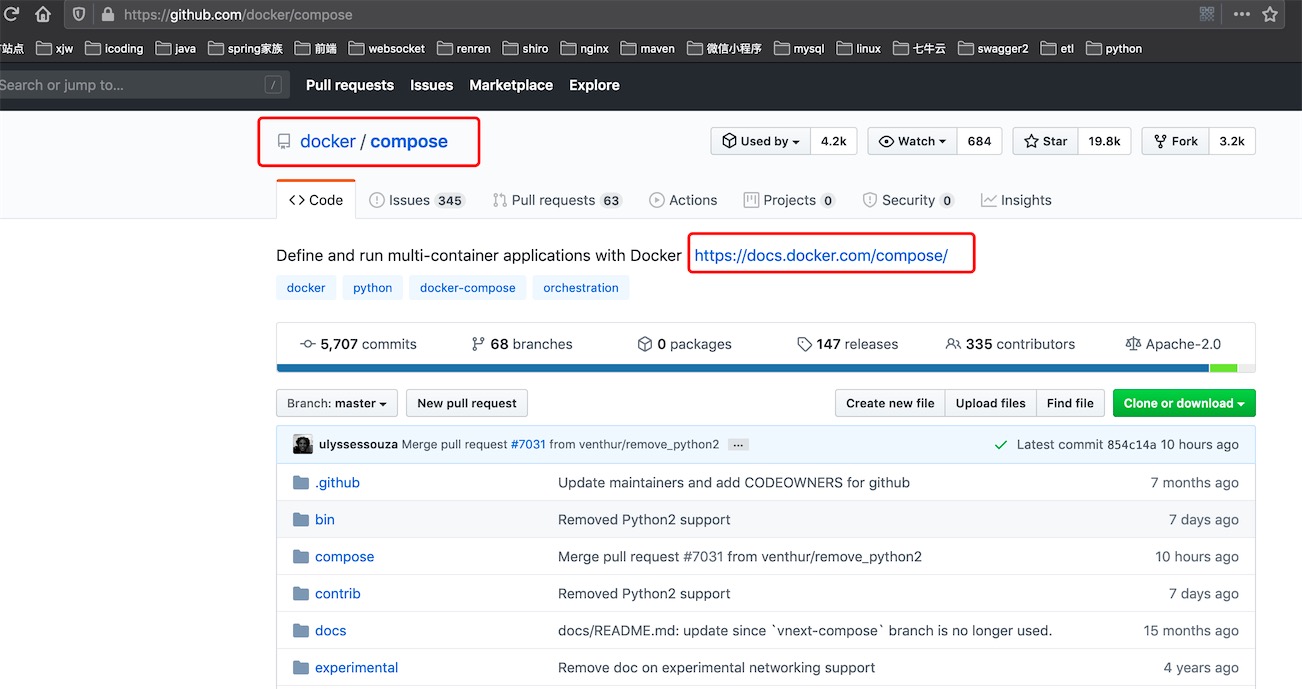1302x689 pixels.
Task: View the 5,707 commits
Action: pyautogui.click(x=358, y=344)
